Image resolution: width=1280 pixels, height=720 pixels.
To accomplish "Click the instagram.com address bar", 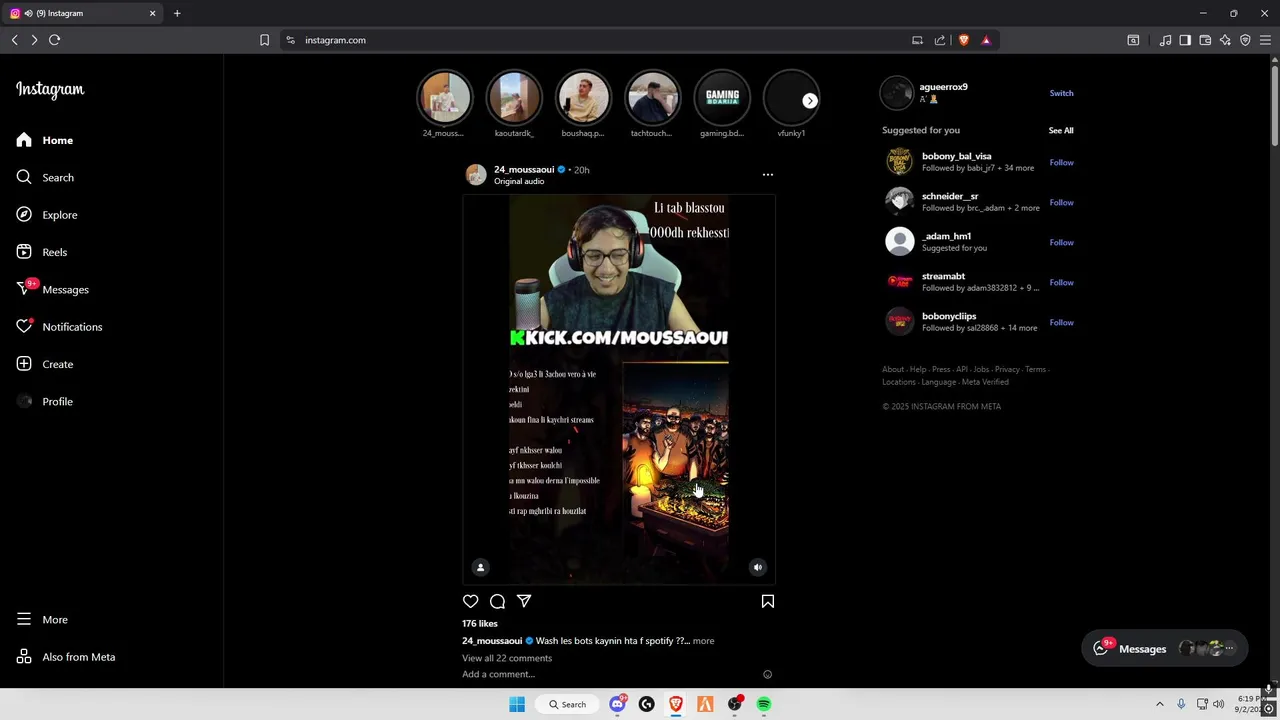I will tap(600, 40).
